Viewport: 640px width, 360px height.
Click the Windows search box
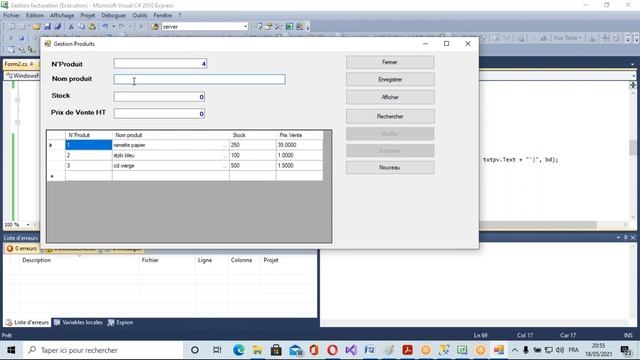tap(102, 350)
